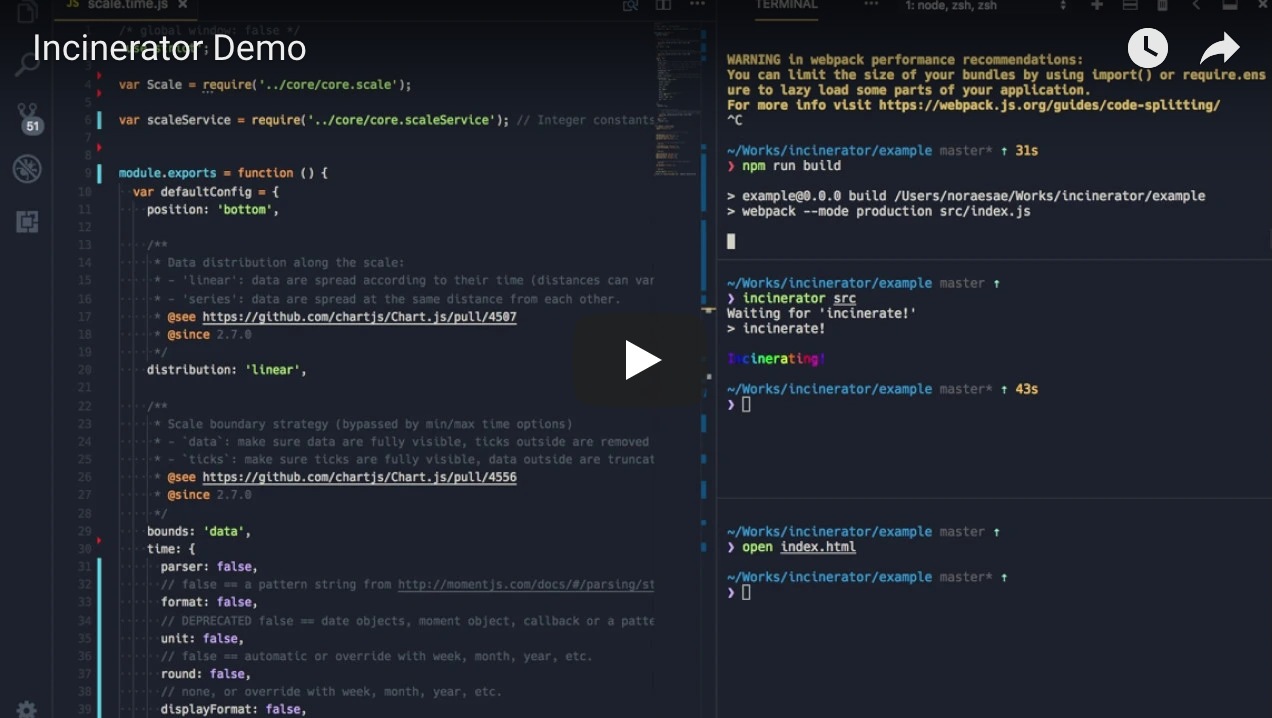
Task: Open the Manage gear icon
Action: point(27,709)
